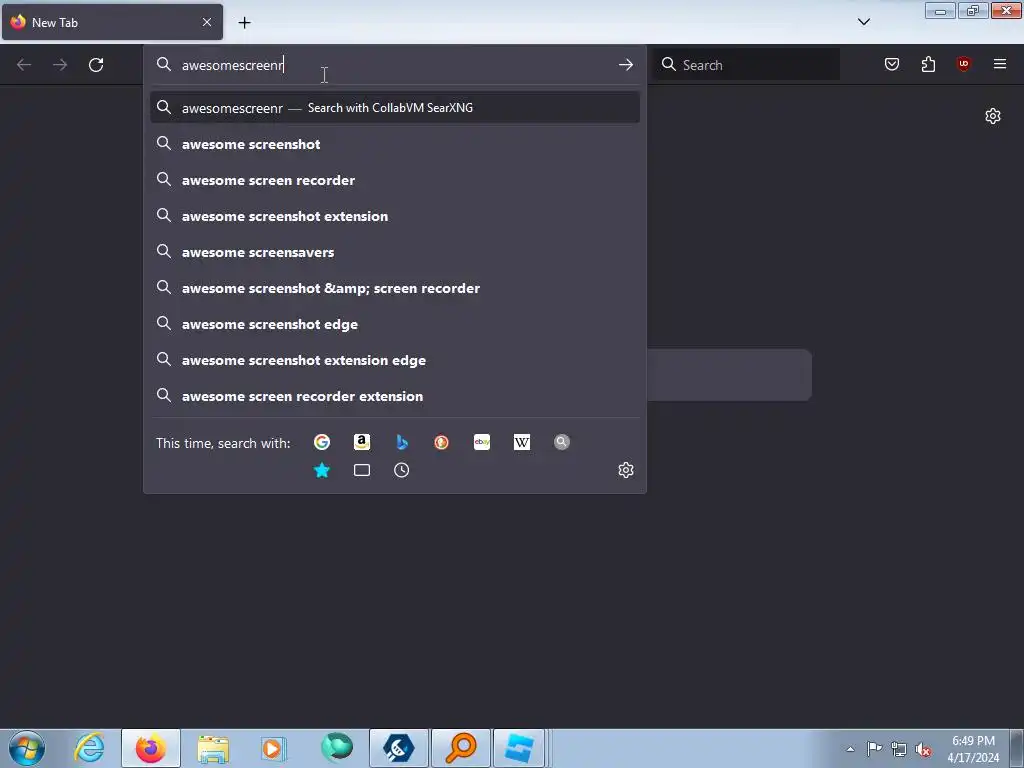Choose suggestion 'awesome screen recorder'
The height and width of the screenshot is (768, 1024).
394,180
